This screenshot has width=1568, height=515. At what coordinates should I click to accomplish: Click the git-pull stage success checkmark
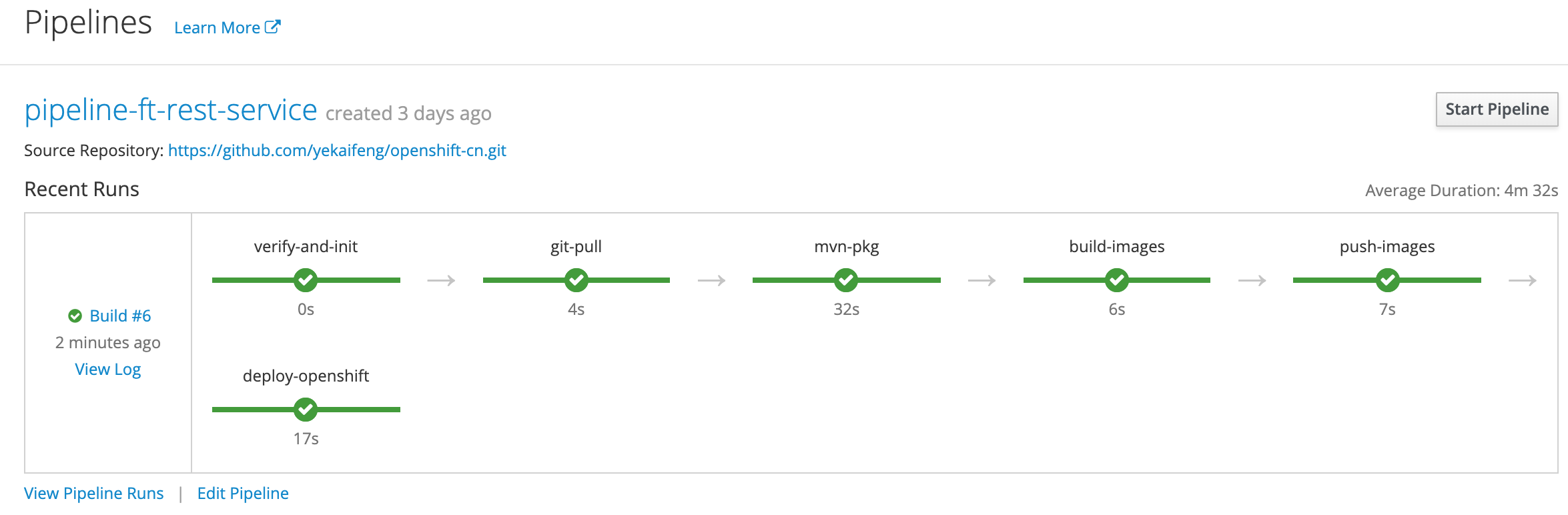[x=576, y=280]
